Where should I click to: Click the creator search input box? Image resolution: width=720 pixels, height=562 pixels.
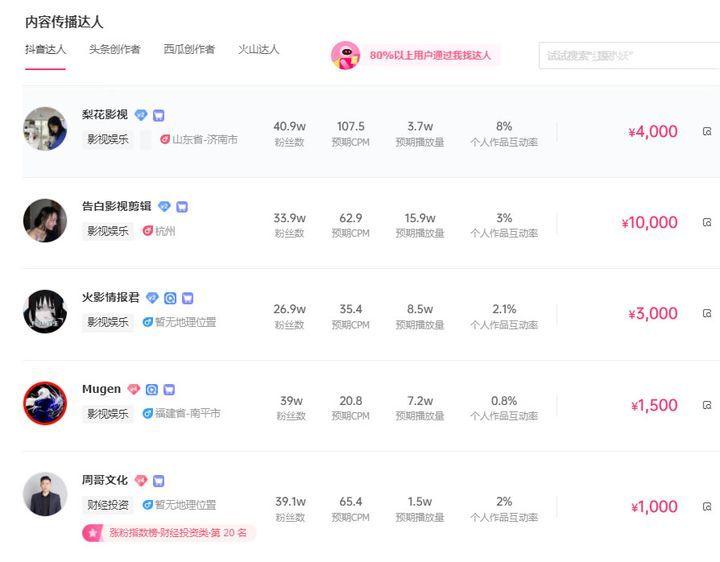(x=628, y=55)
